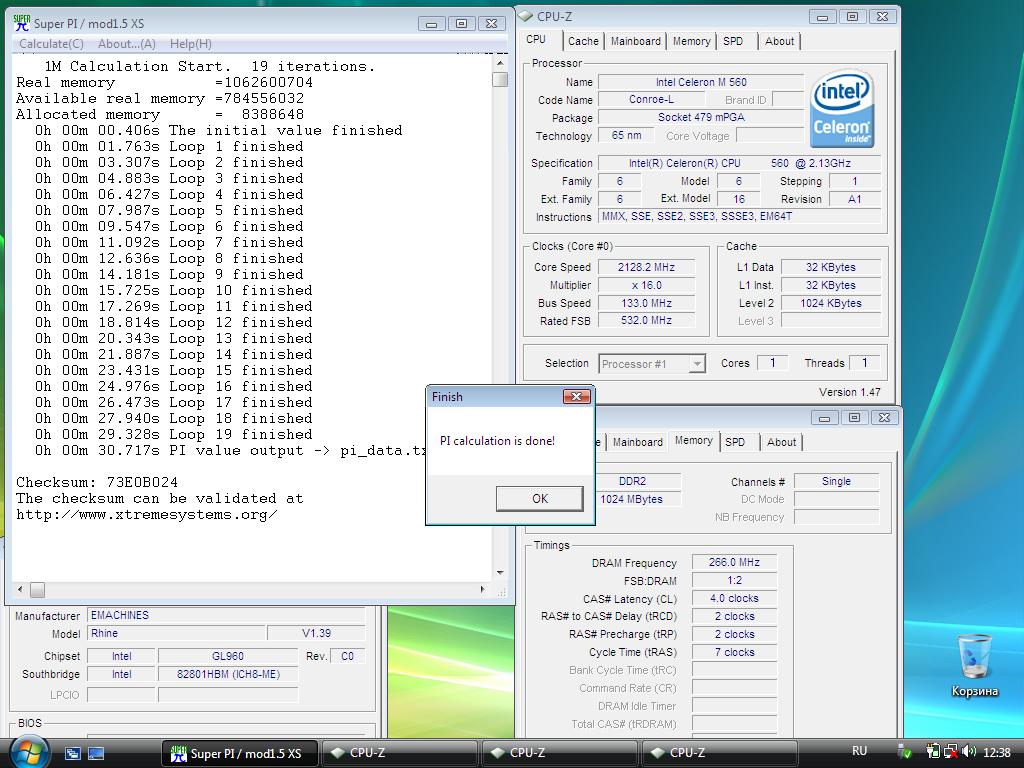Click the Checksum: 73E0B024 line
Screen dimensions: 1024x768
pyautogui.click(x=97, y=483)
